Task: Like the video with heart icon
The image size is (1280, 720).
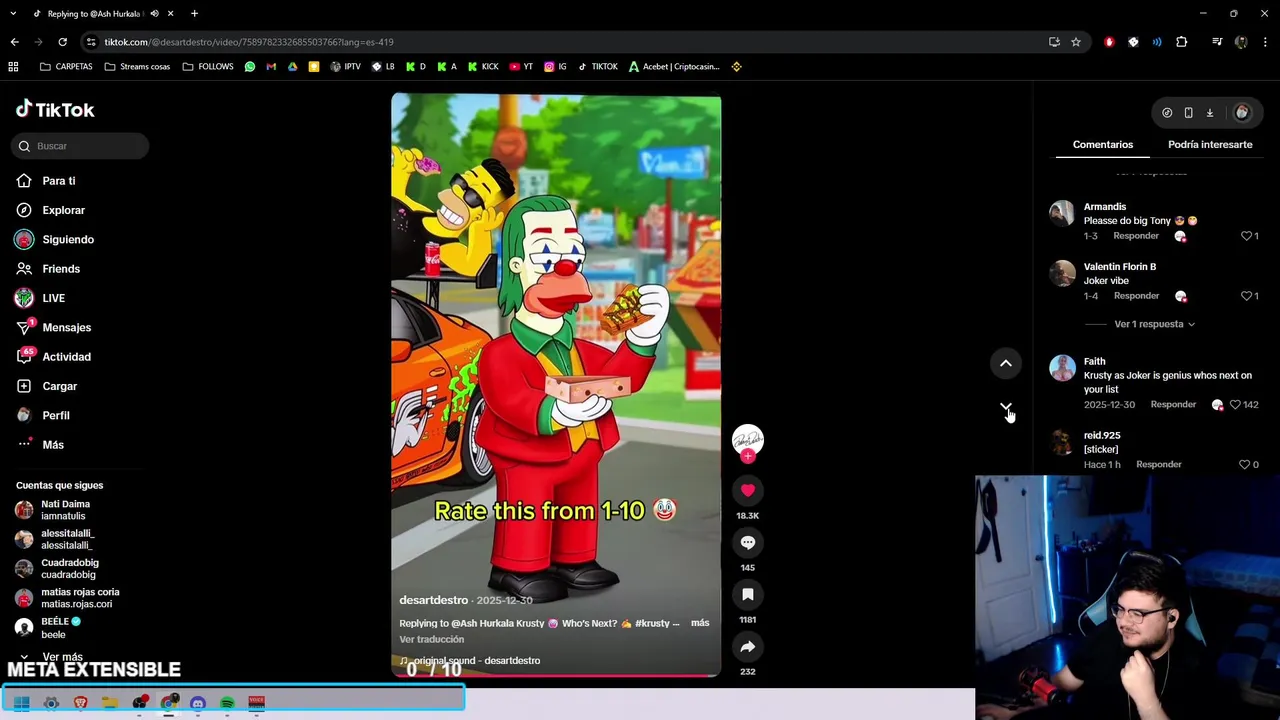Action: 748,490
